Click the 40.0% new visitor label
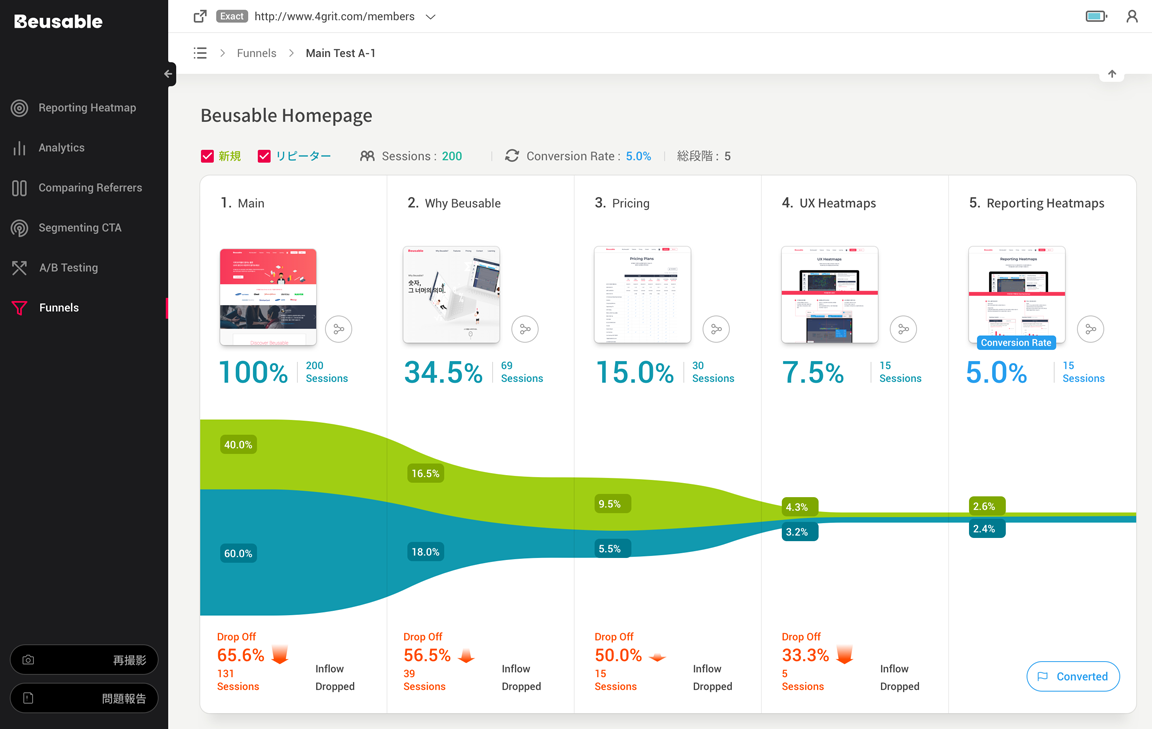1152x729 pixels. pos(238,445)
